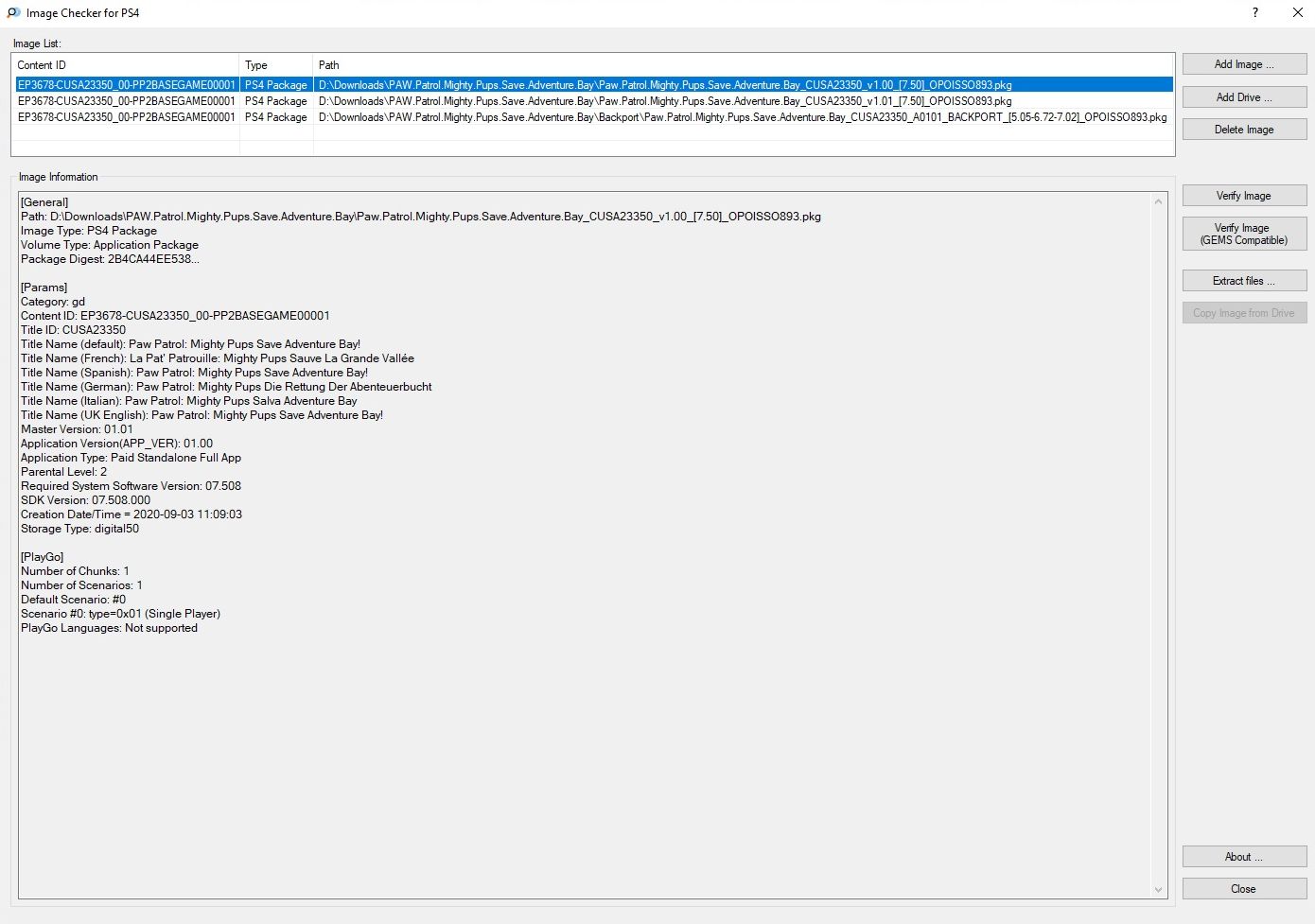Viewport: 1315px width, 924px height.
Task: Click the Default Scenario: #0 line
Action: pyautogui.click(x=73, y=600)
